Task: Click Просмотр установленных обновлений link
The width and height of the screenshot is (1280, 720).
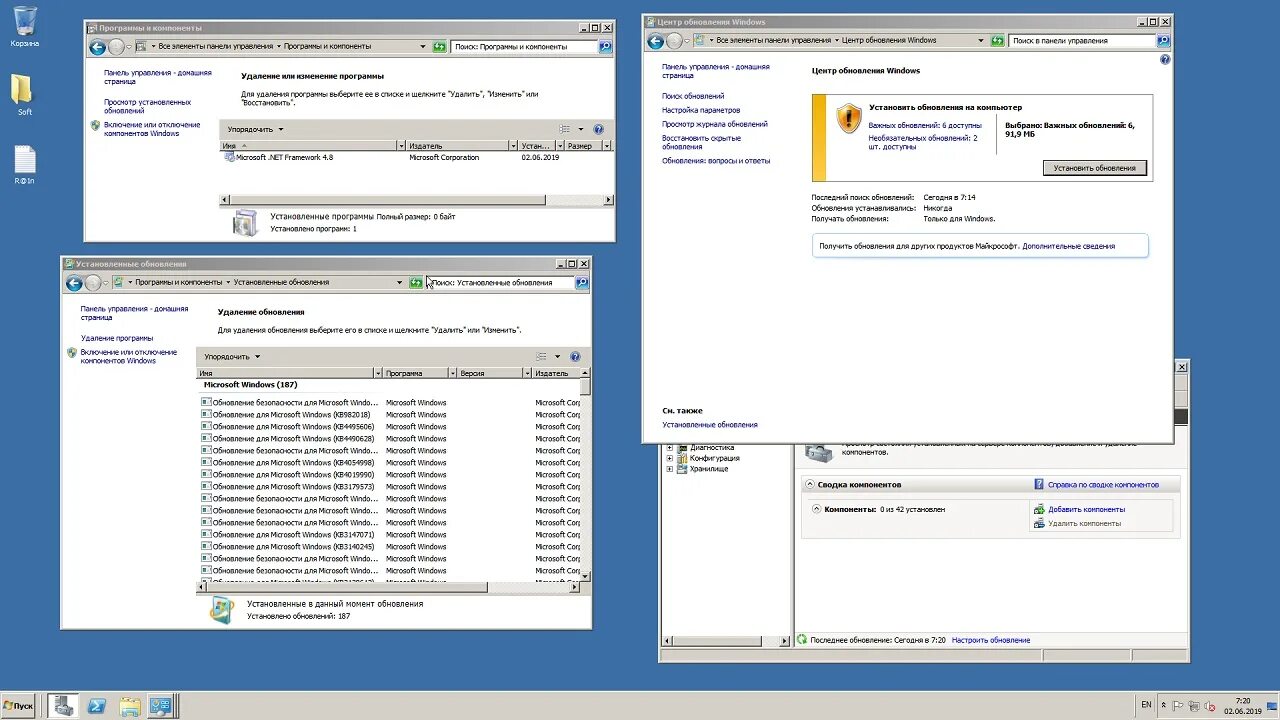Action: (x=147, y=106)
